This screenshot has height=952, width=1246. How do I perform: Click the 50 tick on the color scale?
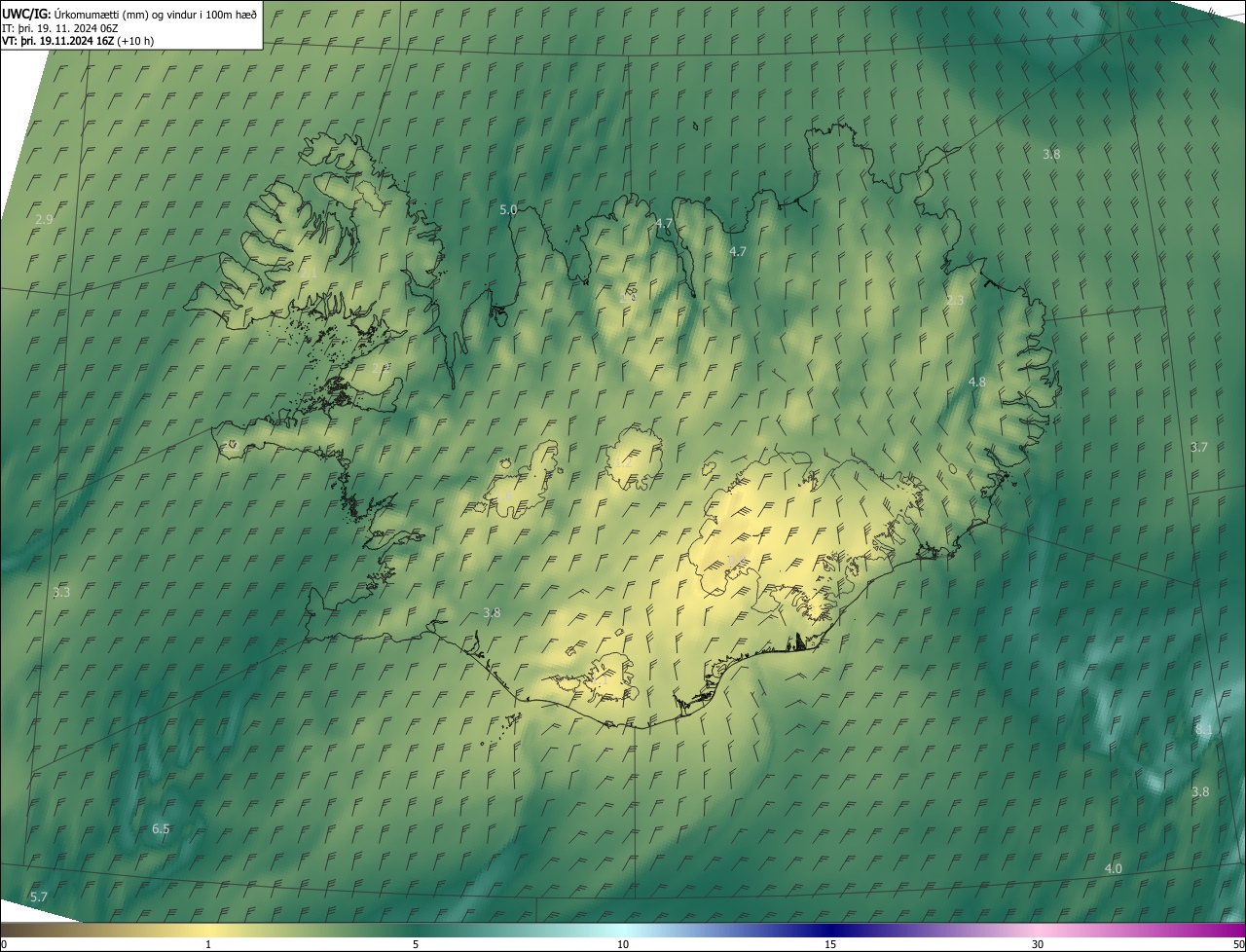(1238, 945)
